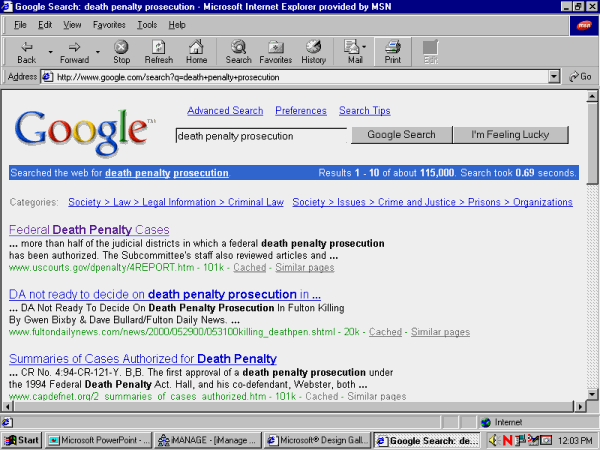Open the Federal Death Penalty Cases result
Image resolution: width=600 pixels, height=450 pixels.
point(89,230)
